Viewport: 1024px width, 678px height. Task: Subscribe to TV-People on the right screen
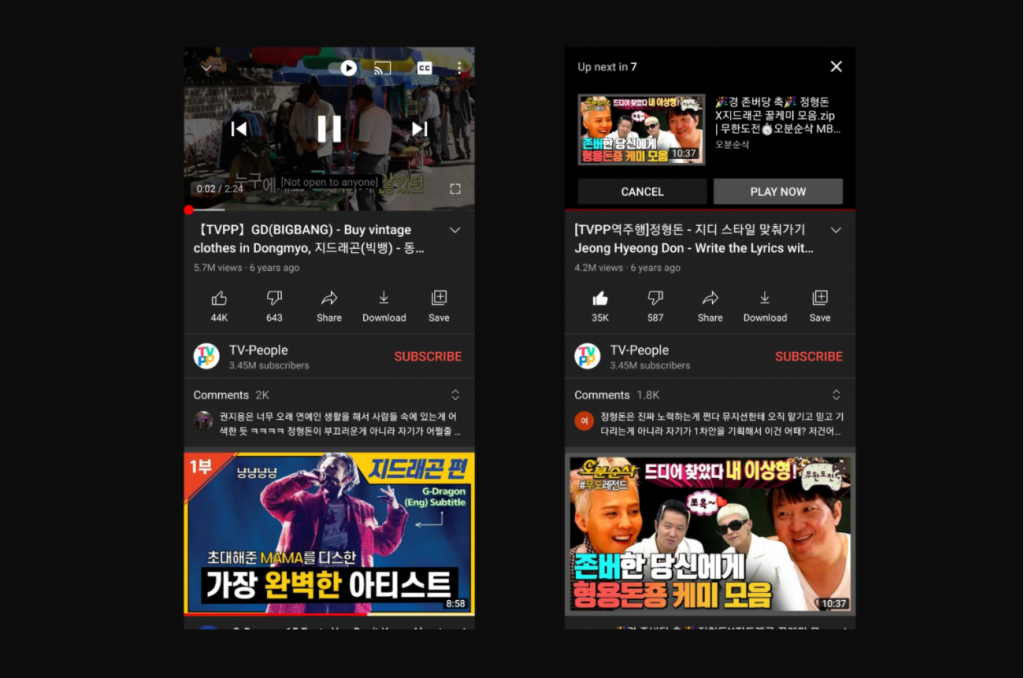pos(808,357)
